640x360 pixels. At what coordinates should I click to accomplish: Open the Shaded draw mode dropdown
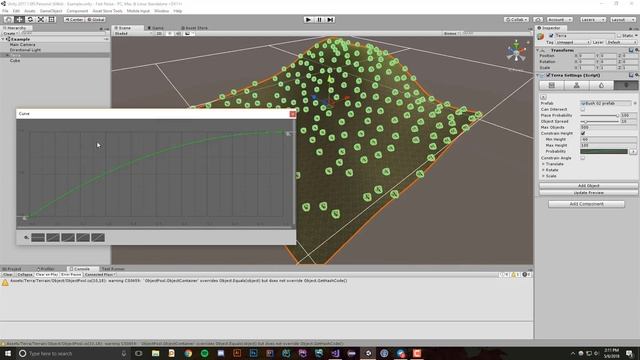pyautogui.click(x=133, y=33)
